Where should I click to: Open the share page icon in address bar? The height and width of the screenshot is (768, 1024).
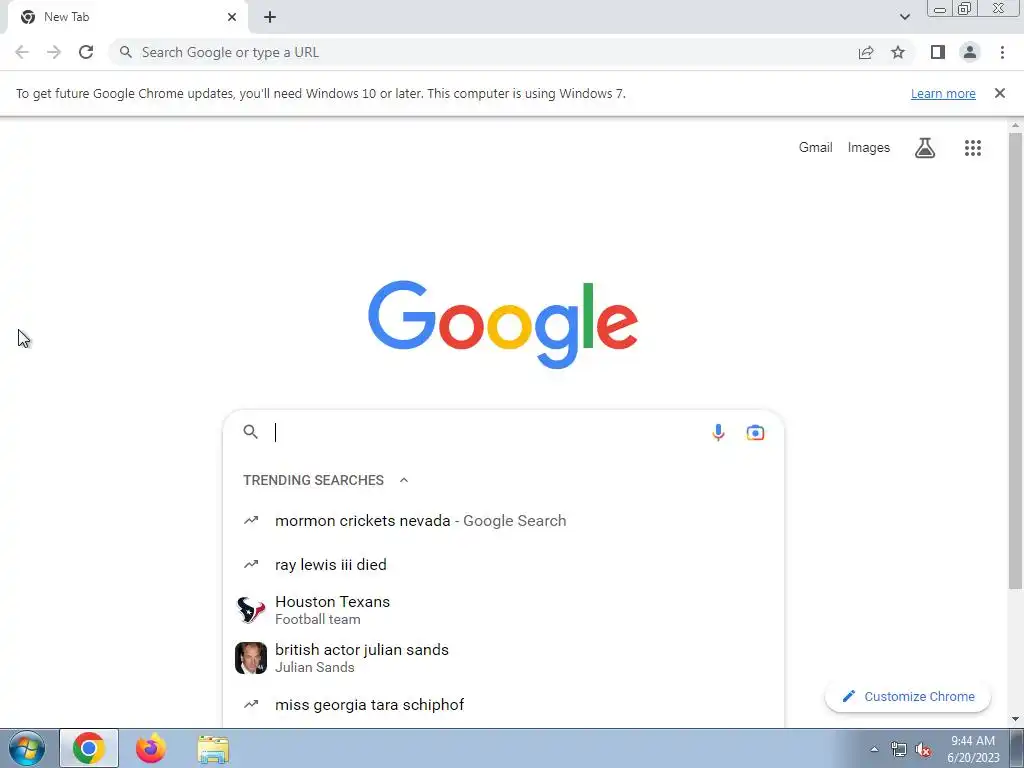click(866, 52)
